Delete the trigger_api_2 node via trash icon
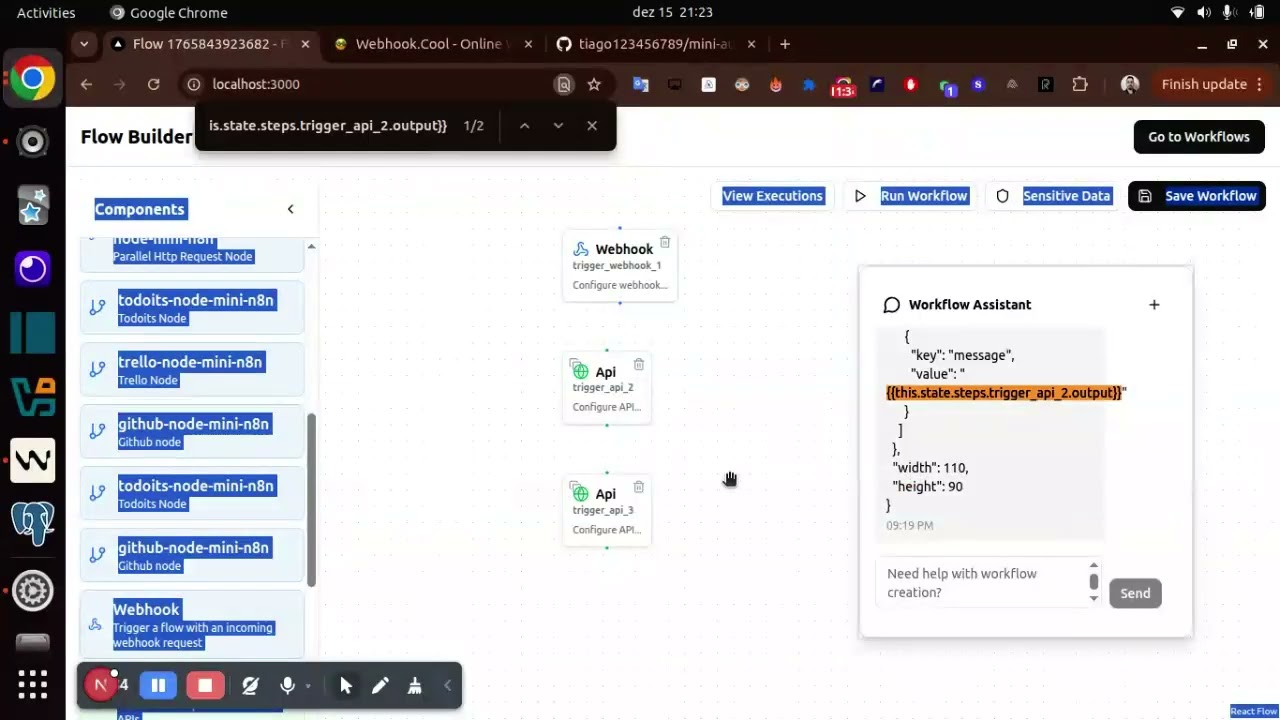This screenshot has height=720, width=1280. (639, 365)
